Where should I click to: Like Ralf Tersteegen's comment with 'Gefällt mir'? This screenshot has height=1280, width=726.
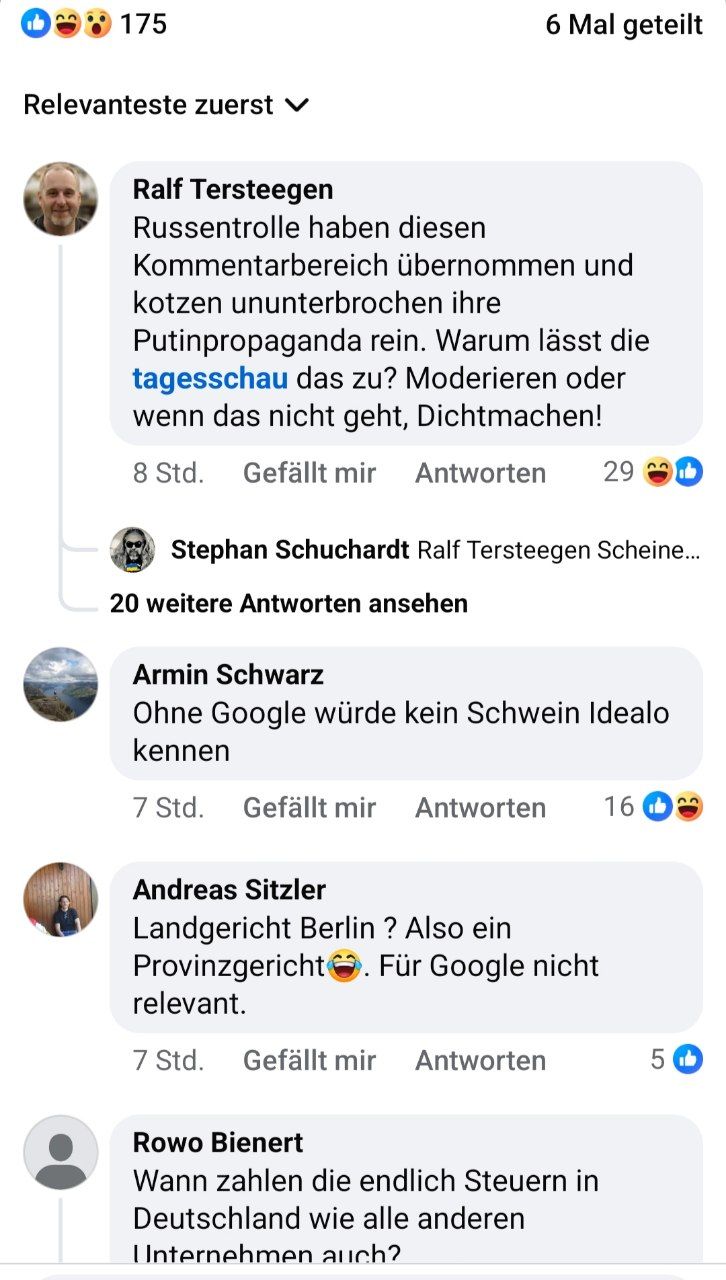tap(309, 473)
